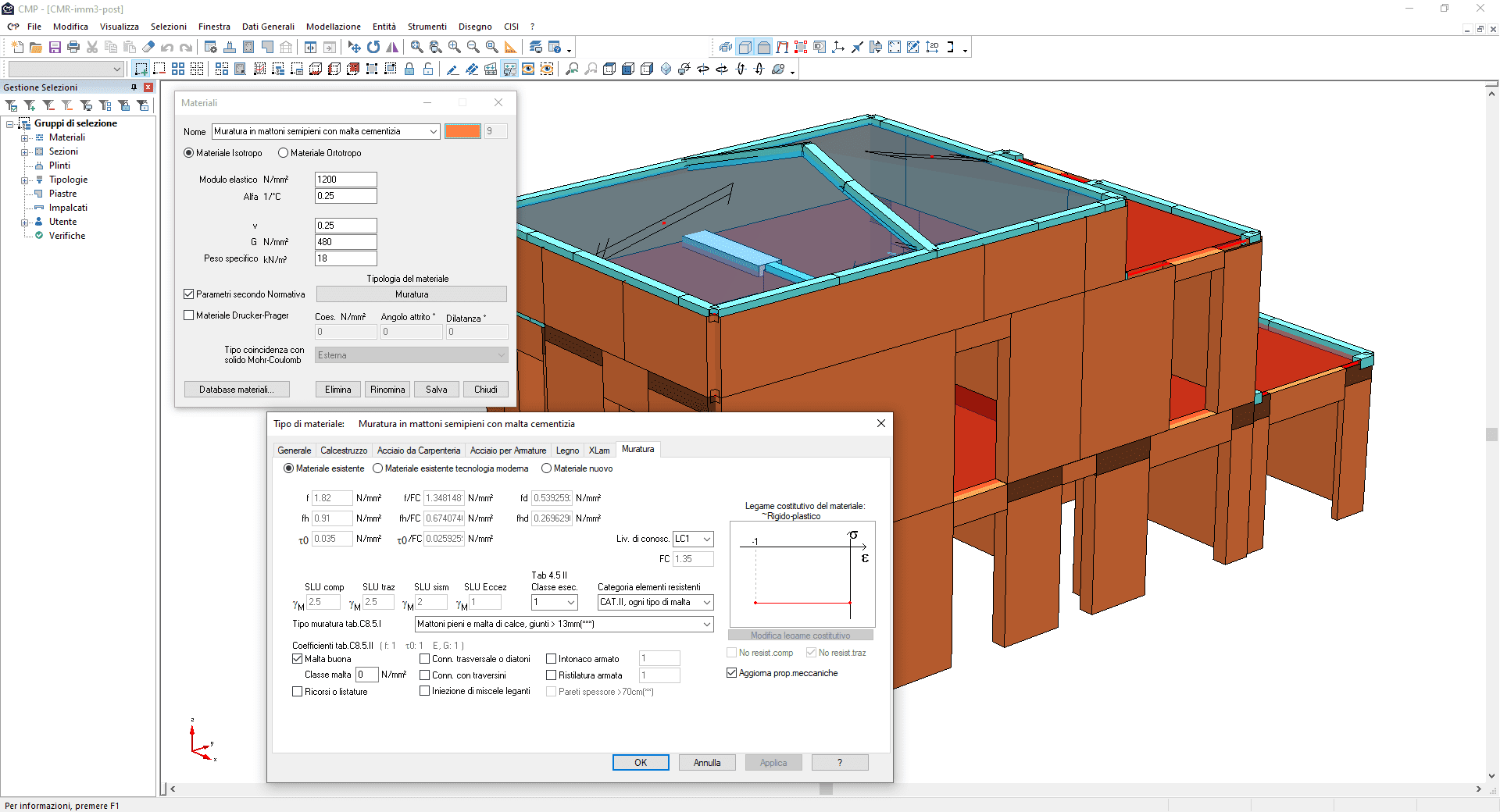
Task: Pin the Gestione Selezioni panel
Action: tap(134, 87)
